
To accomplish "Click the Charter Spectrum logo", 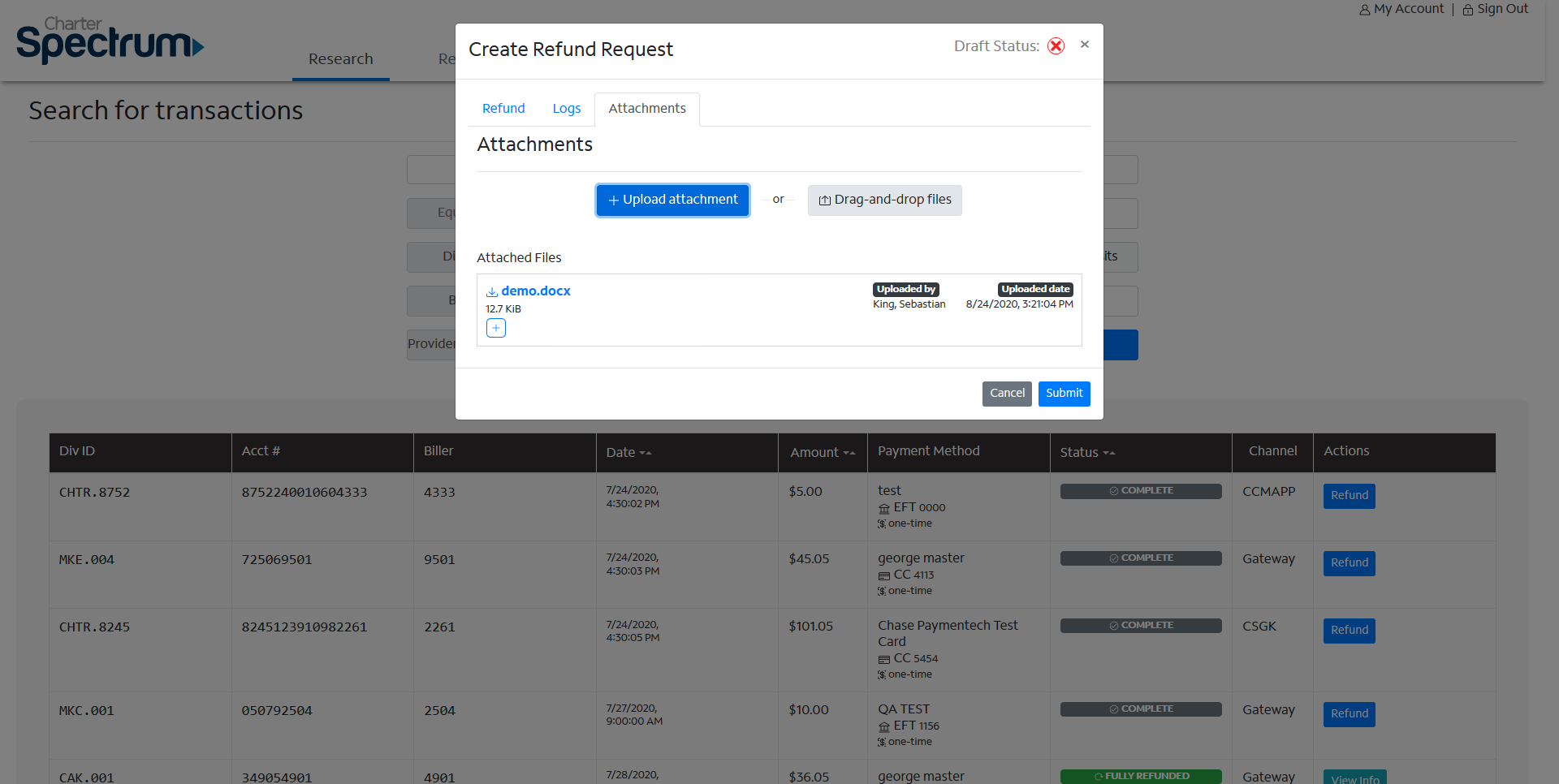I will click(110, 41).
